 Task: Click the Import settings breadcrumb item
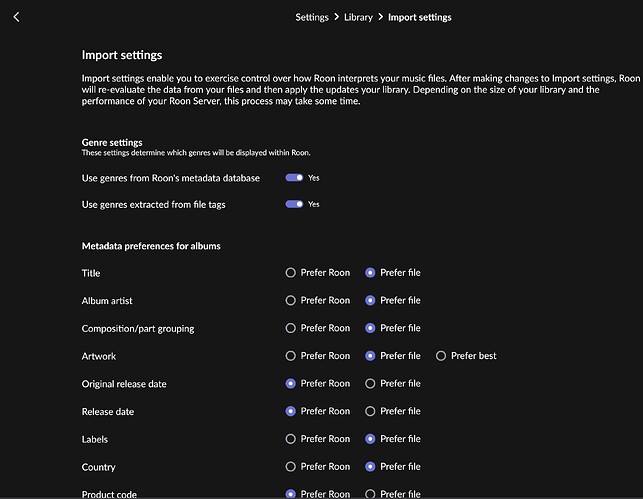click(x=420, y=17)
